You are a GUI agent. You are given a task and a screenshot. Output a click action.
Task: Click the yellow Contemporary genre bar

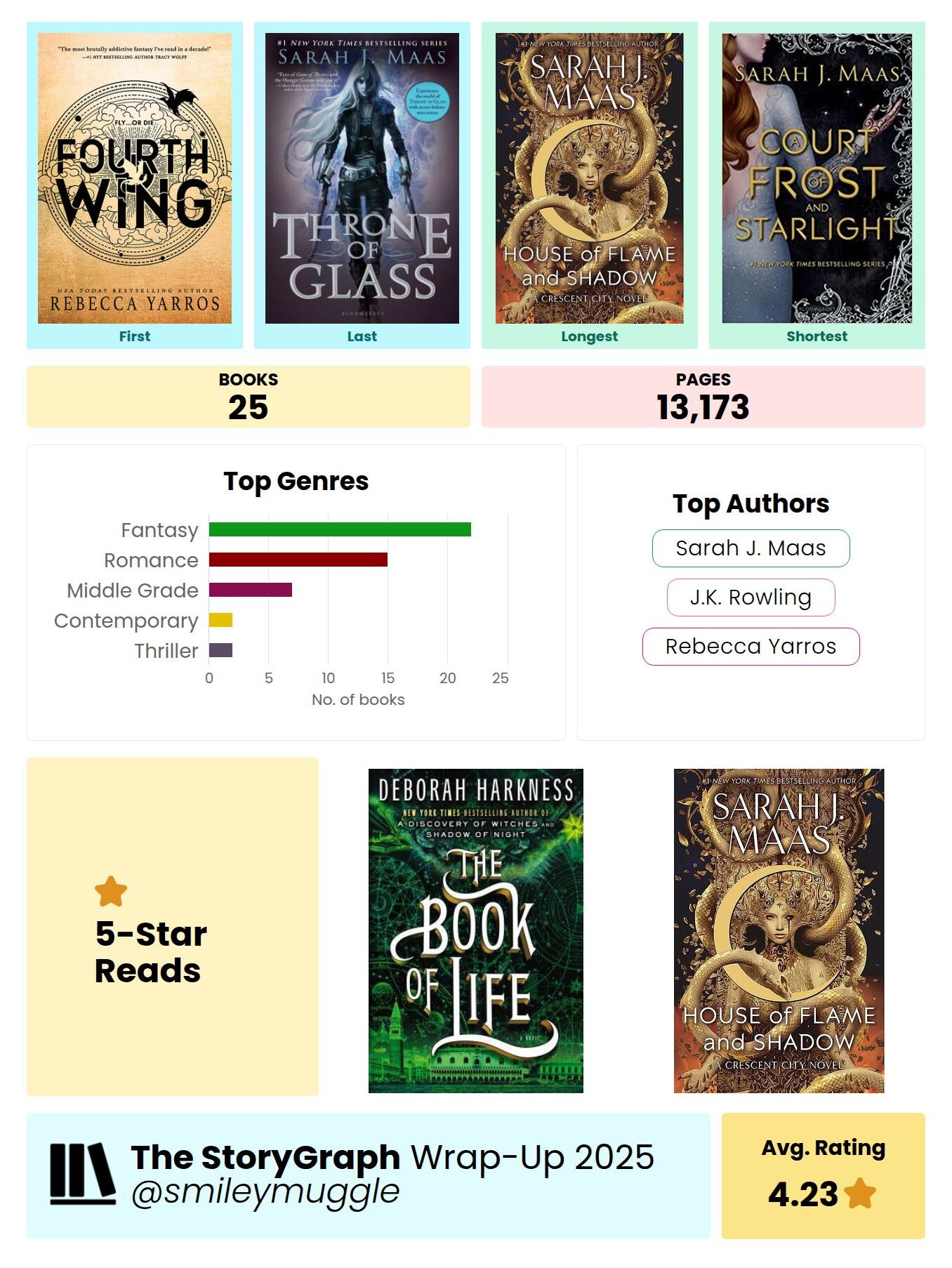(220, 620)
